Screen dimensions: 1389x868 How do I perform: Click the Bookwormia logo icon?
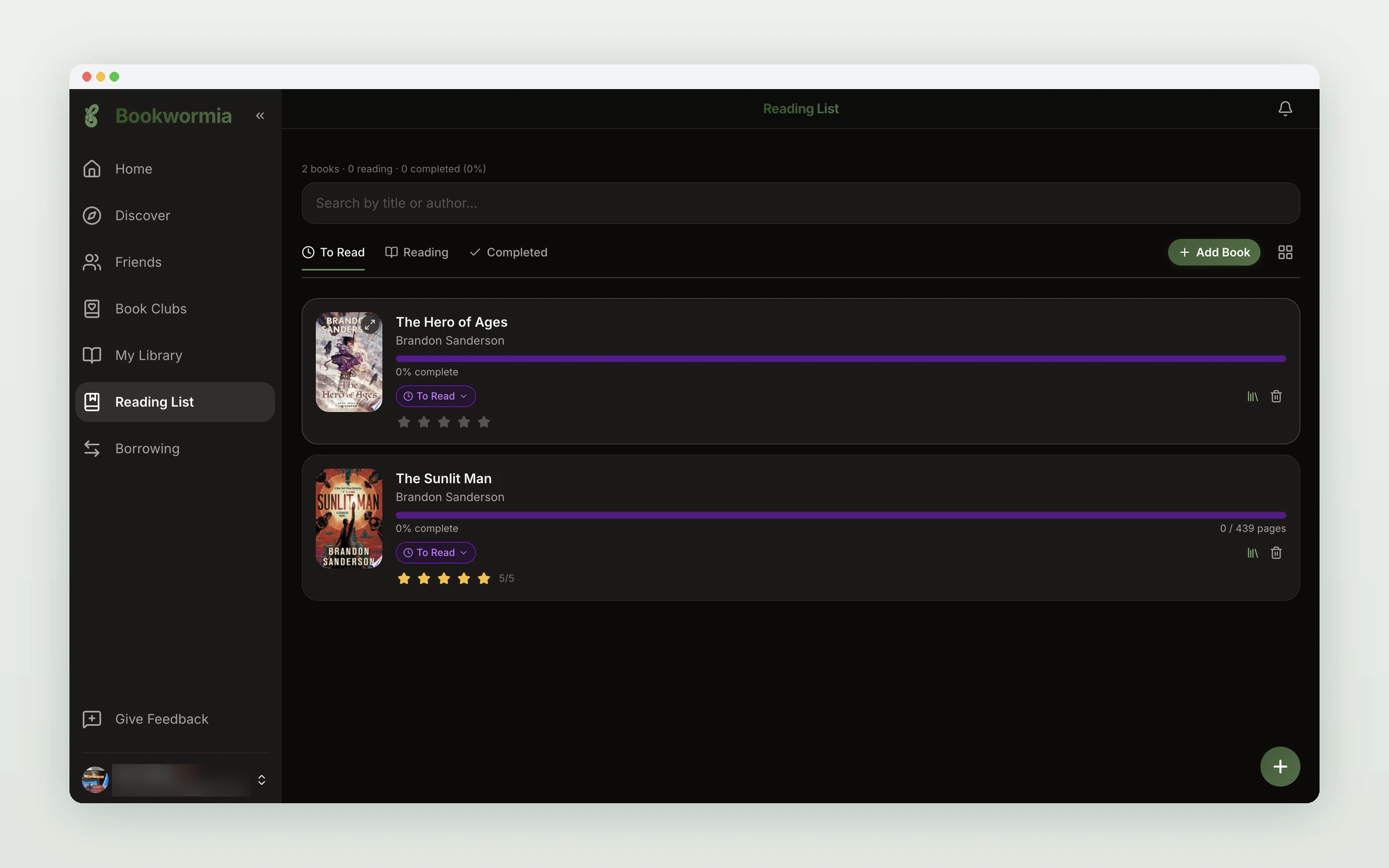91,116
